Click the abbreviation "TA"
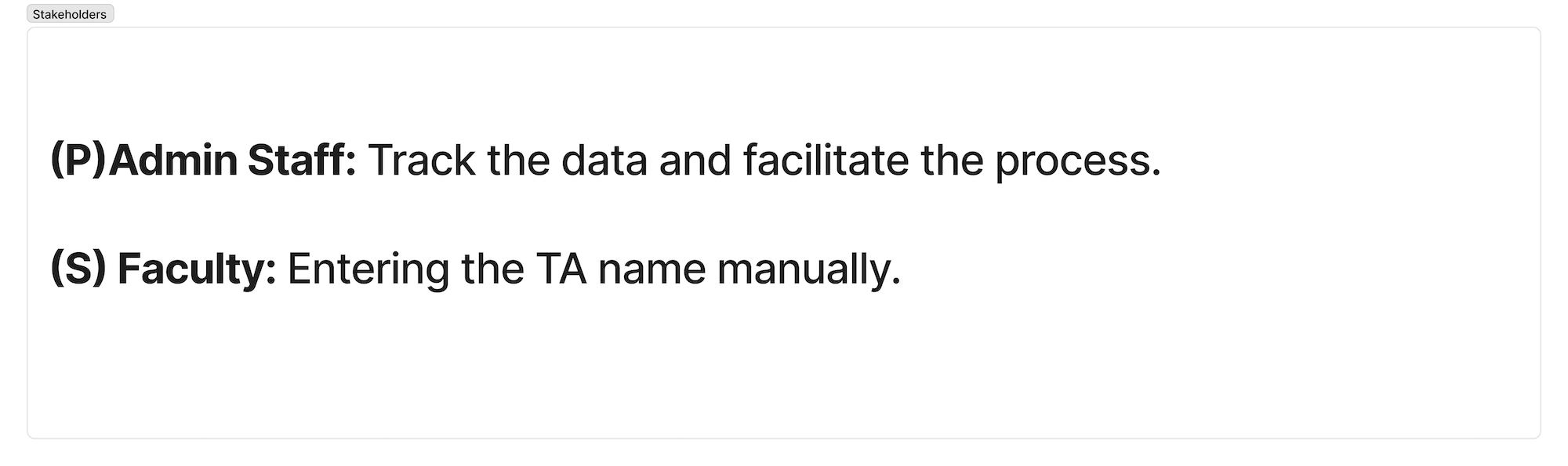Screen dimensions: 1568x466 [561, 268]
